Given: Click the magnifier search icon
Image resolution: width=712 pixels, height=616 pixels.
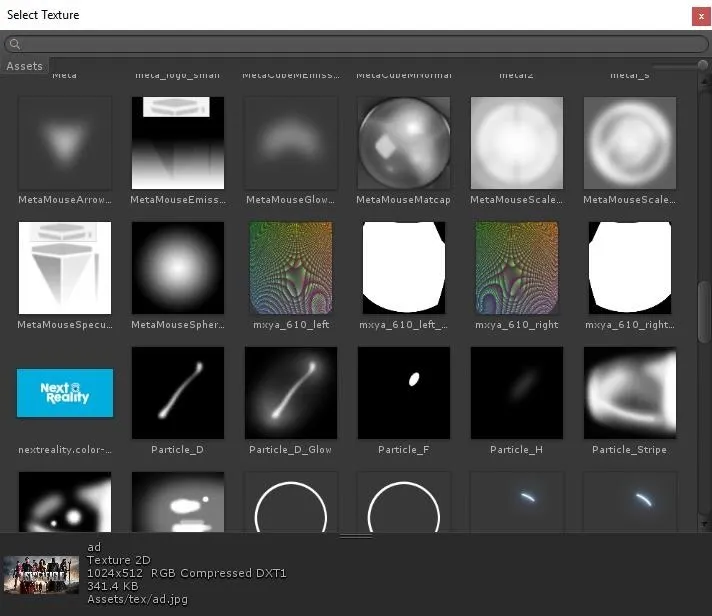Looking at the screenshot, I should (x=15, y=44).
